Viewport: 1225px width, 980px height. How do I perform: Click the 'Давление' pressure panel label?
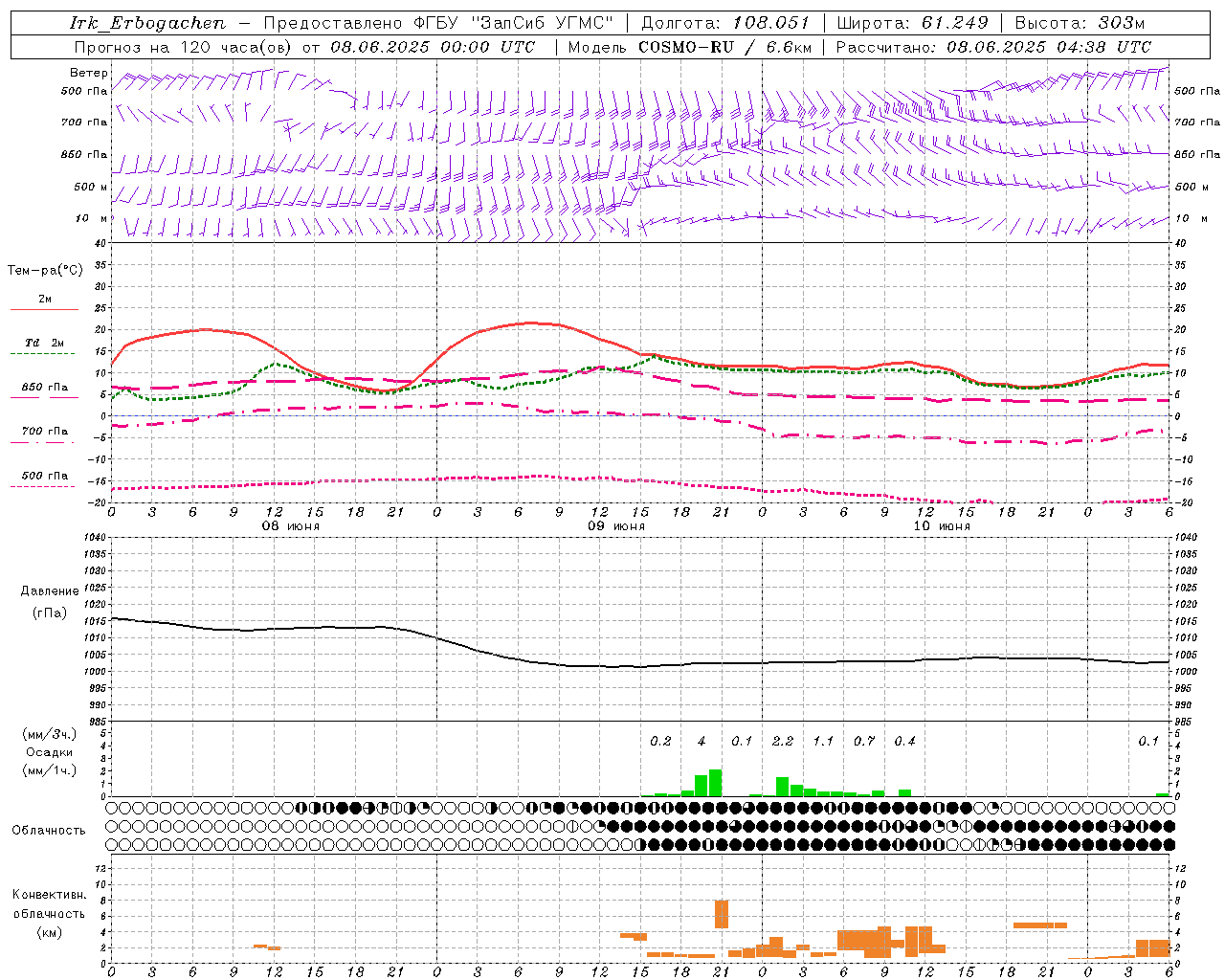click(x=50, y=591)
